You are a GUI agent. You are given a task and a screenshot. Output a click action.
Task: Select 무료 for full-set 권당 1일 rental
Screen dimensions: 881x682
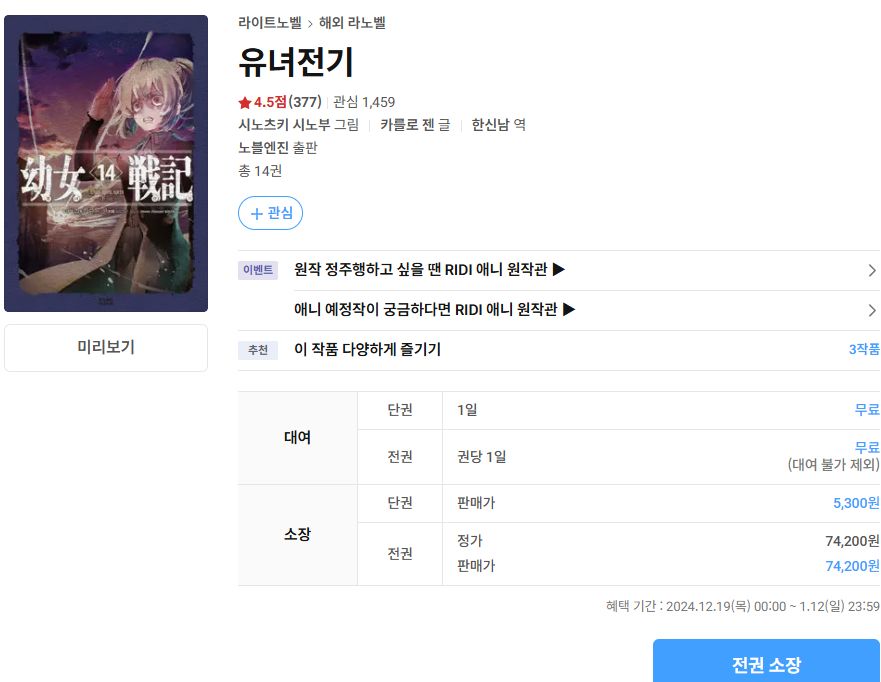(x=867, y=447)
